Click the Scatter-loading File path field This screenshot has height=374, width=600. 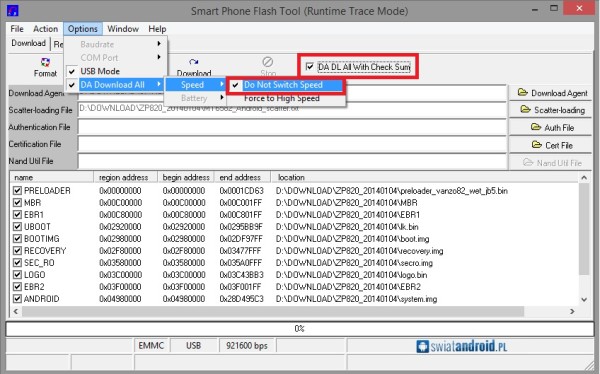pyautogui.click(x=292, y=110)
